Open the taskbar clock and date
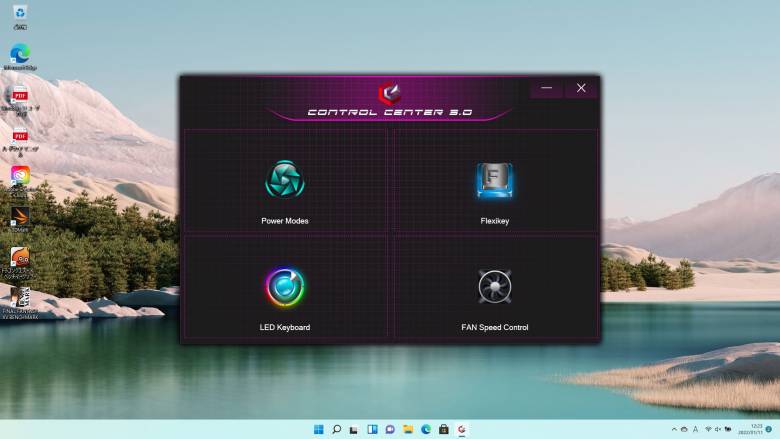 (750, 430)
